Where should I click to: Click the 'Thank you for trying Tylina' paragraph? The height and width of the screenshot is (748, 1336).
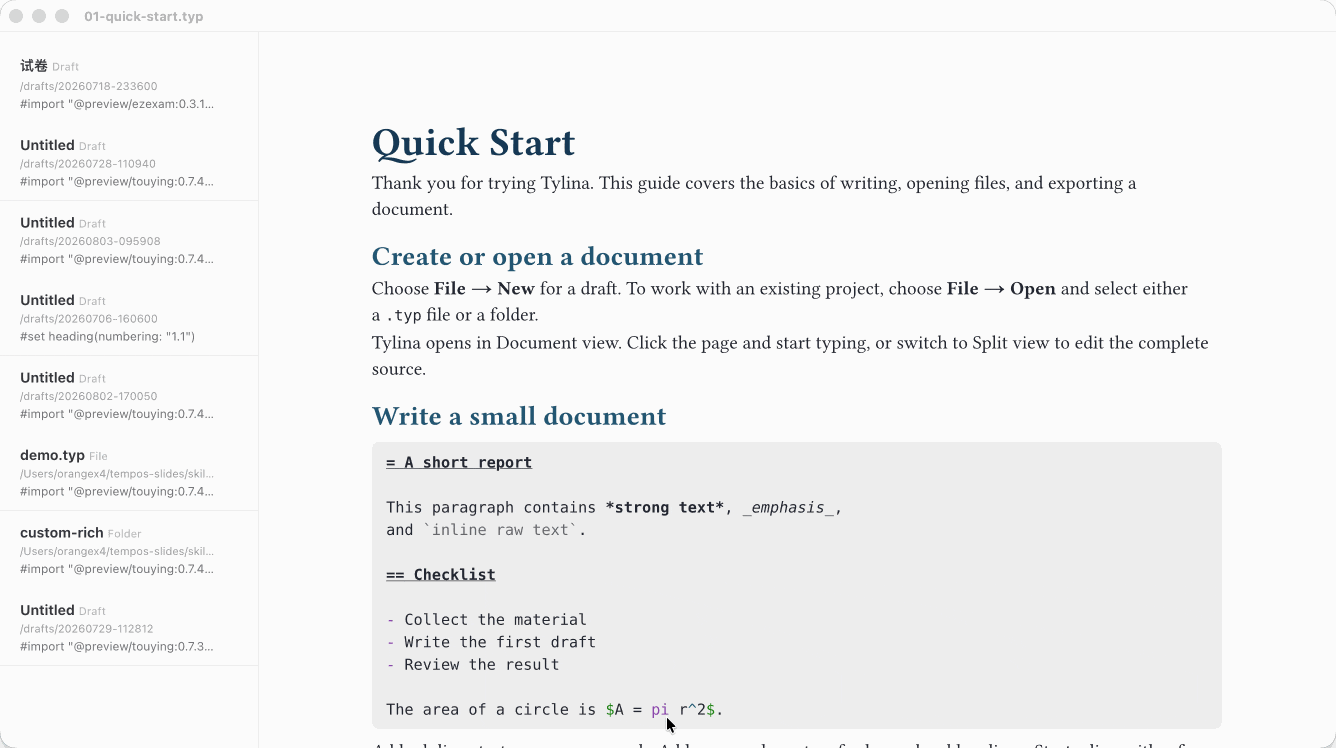pyautogui.click(x=754, y=196)
